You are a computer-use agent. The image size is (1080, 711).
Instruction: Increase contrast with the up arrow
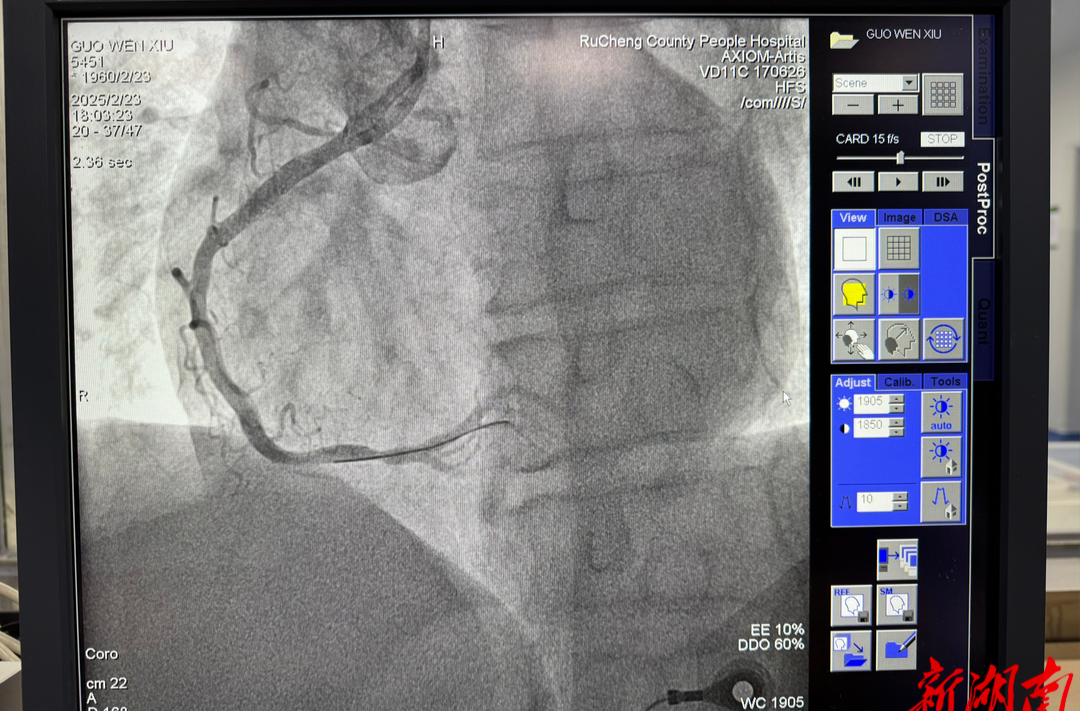click(896, 423)
